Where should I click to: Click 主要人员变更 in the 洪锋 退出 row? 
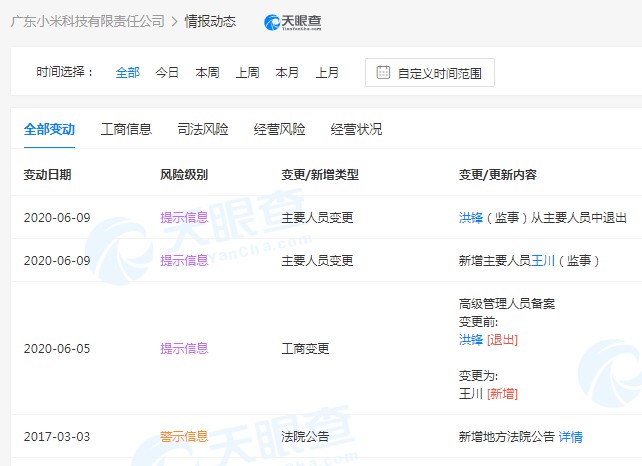click(317, 217)
